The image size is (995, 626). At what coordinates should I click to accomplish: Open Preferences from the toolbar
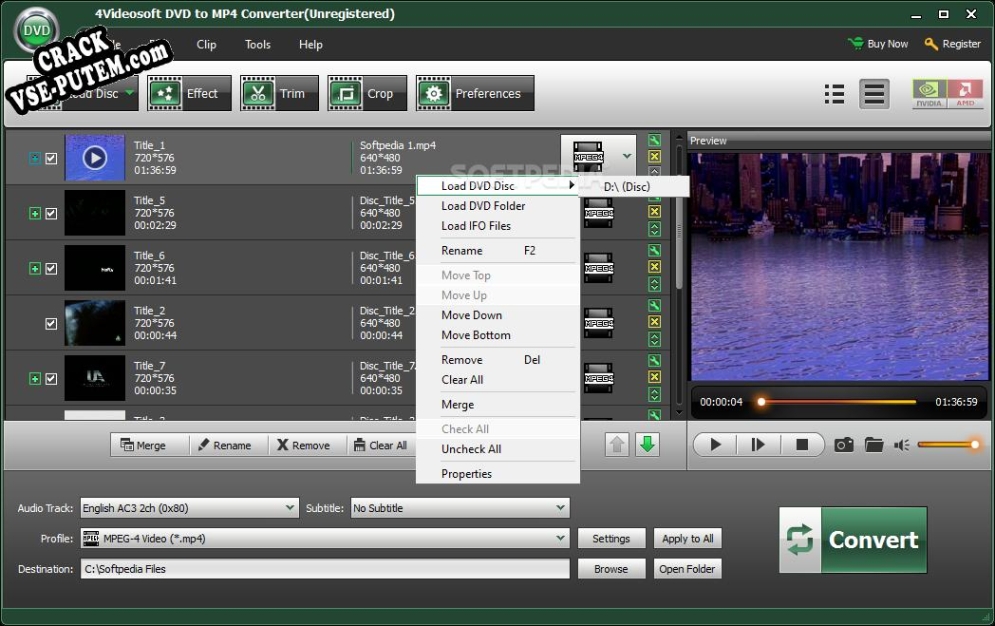[x=475, y=93]
